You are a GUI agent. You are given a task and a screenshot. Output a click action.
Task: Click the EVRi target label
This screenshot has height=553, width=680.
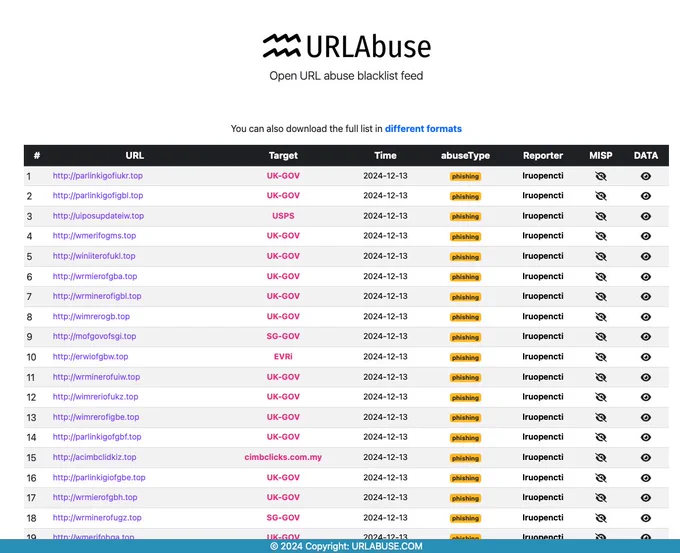pyautogui.click(x=283, y=357)
